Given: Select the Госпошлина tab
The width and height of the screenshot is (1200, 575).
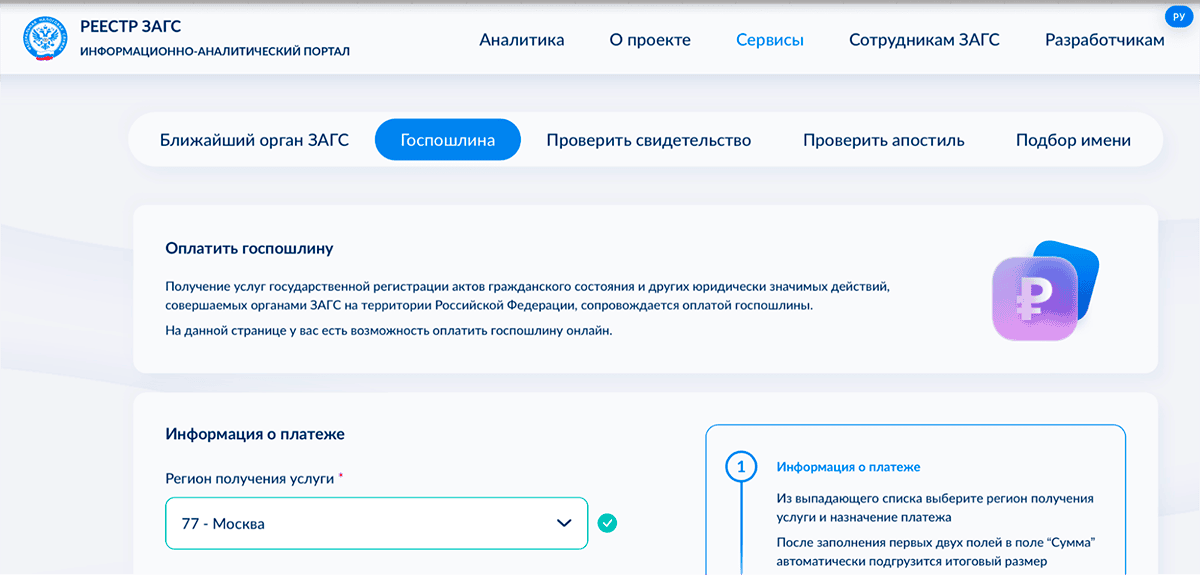Looking at the screenshot, I should click(448, 139).
